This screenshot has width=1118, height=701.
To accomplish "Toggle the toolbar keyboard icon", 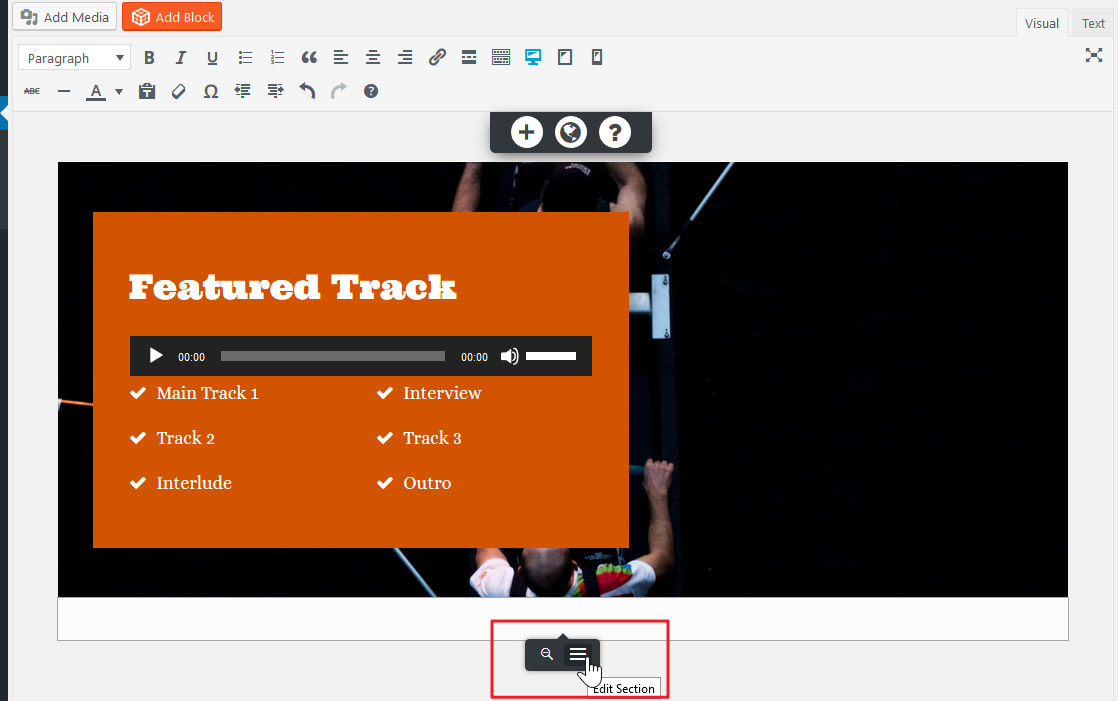I will (x=501, y=58).
